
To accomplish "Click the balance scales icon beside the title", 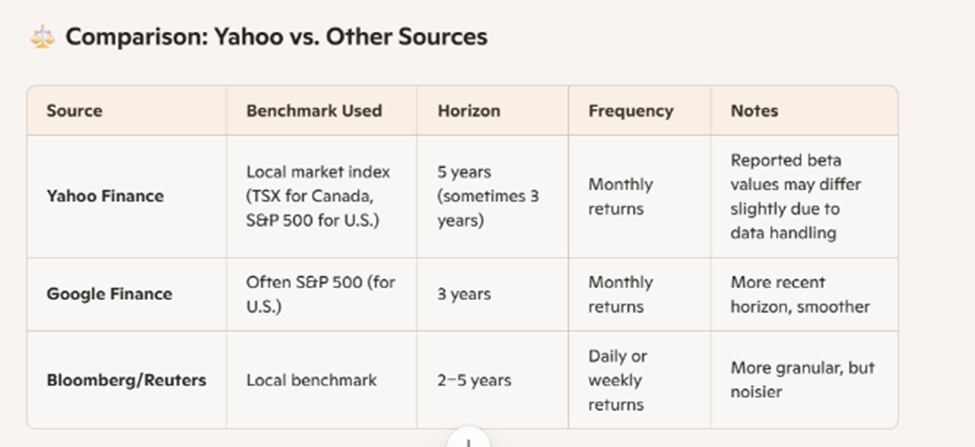I will click(42, 37).
